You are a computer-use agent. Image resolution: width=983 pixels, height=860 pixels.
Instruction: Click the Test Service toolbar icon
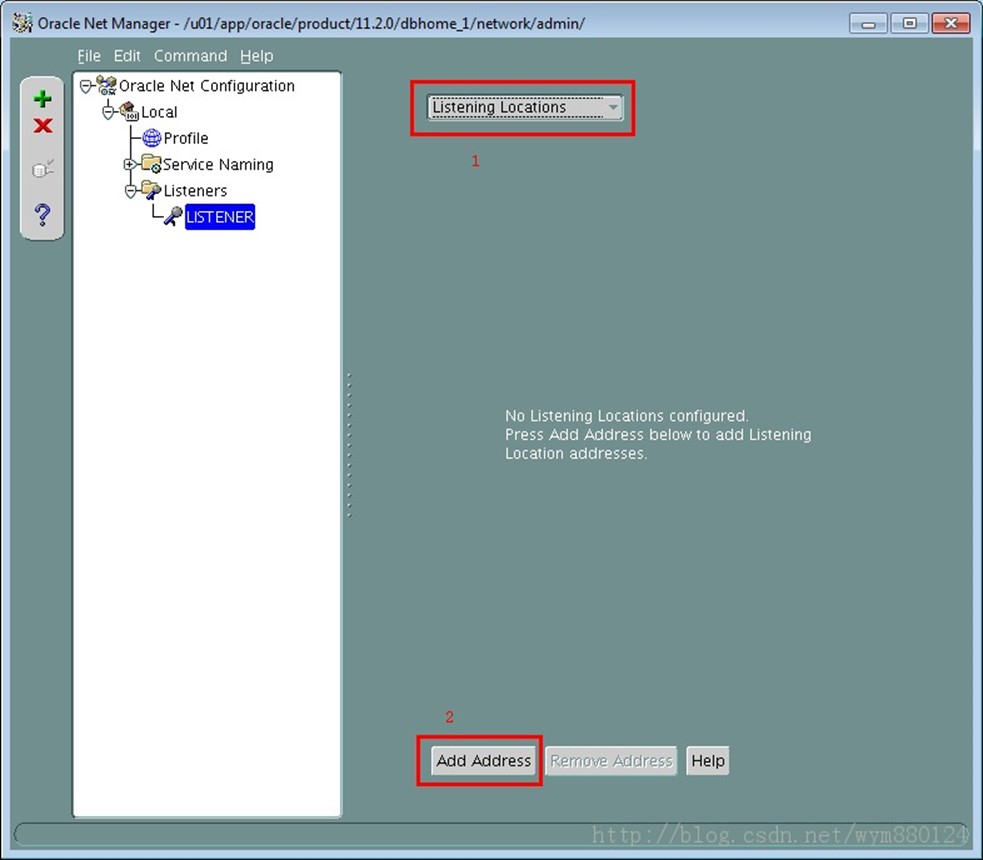43,169
